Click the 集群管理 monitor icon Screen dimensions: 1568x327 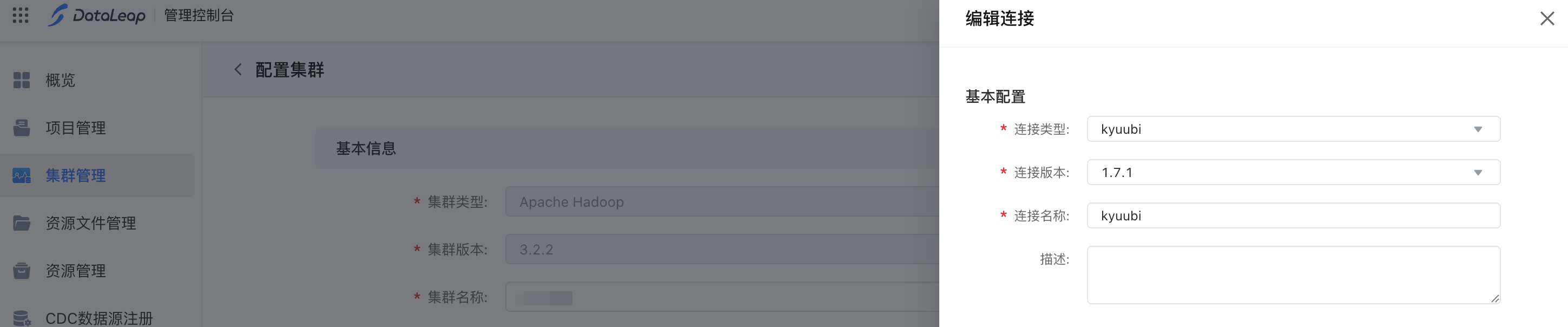tap(22, 176)
